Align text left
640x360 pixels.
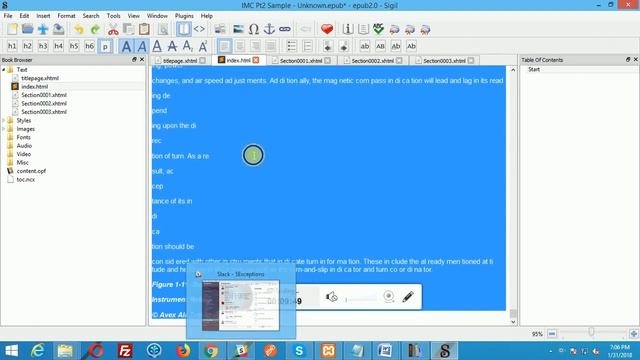tap(224, 46)
